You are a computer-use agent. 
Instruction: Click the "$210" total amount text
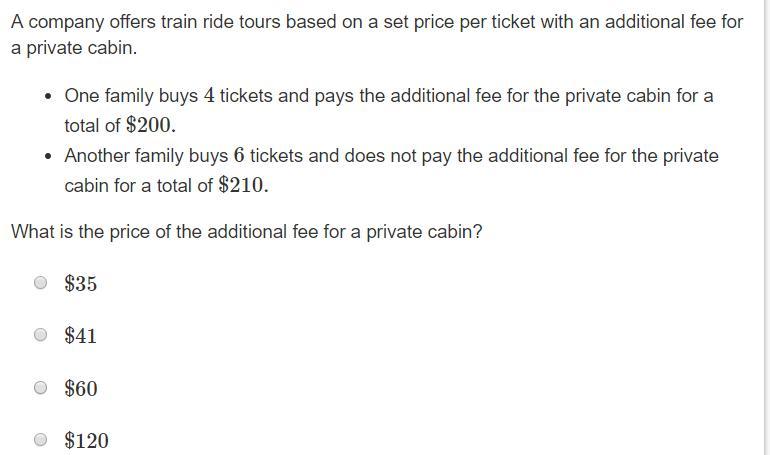[x=243, y=185]
